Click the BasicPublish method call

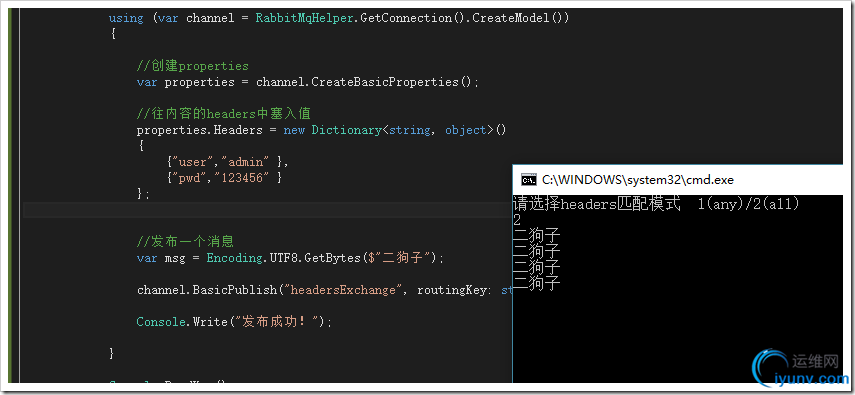(234, 290)
